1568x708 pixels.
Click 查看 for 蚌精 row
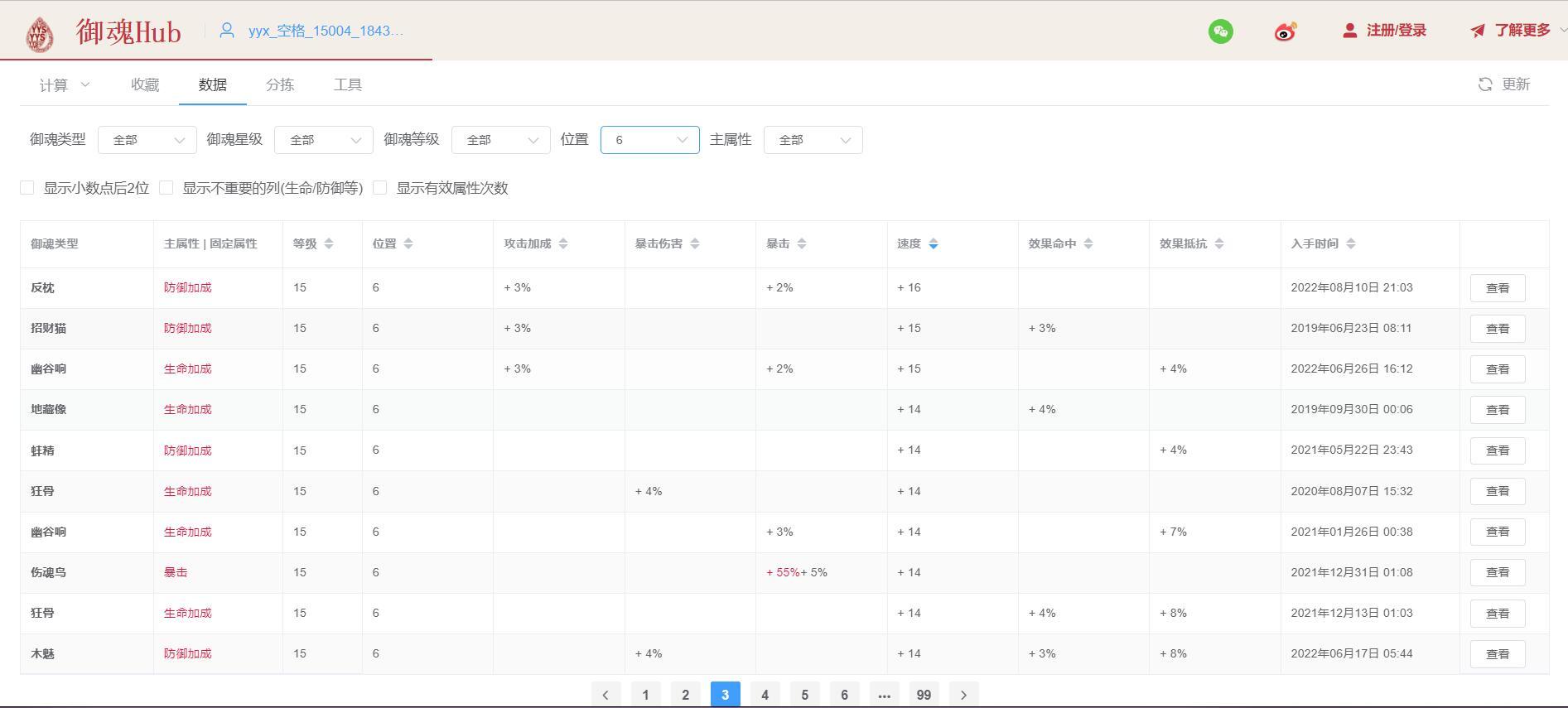point(1498,450)
